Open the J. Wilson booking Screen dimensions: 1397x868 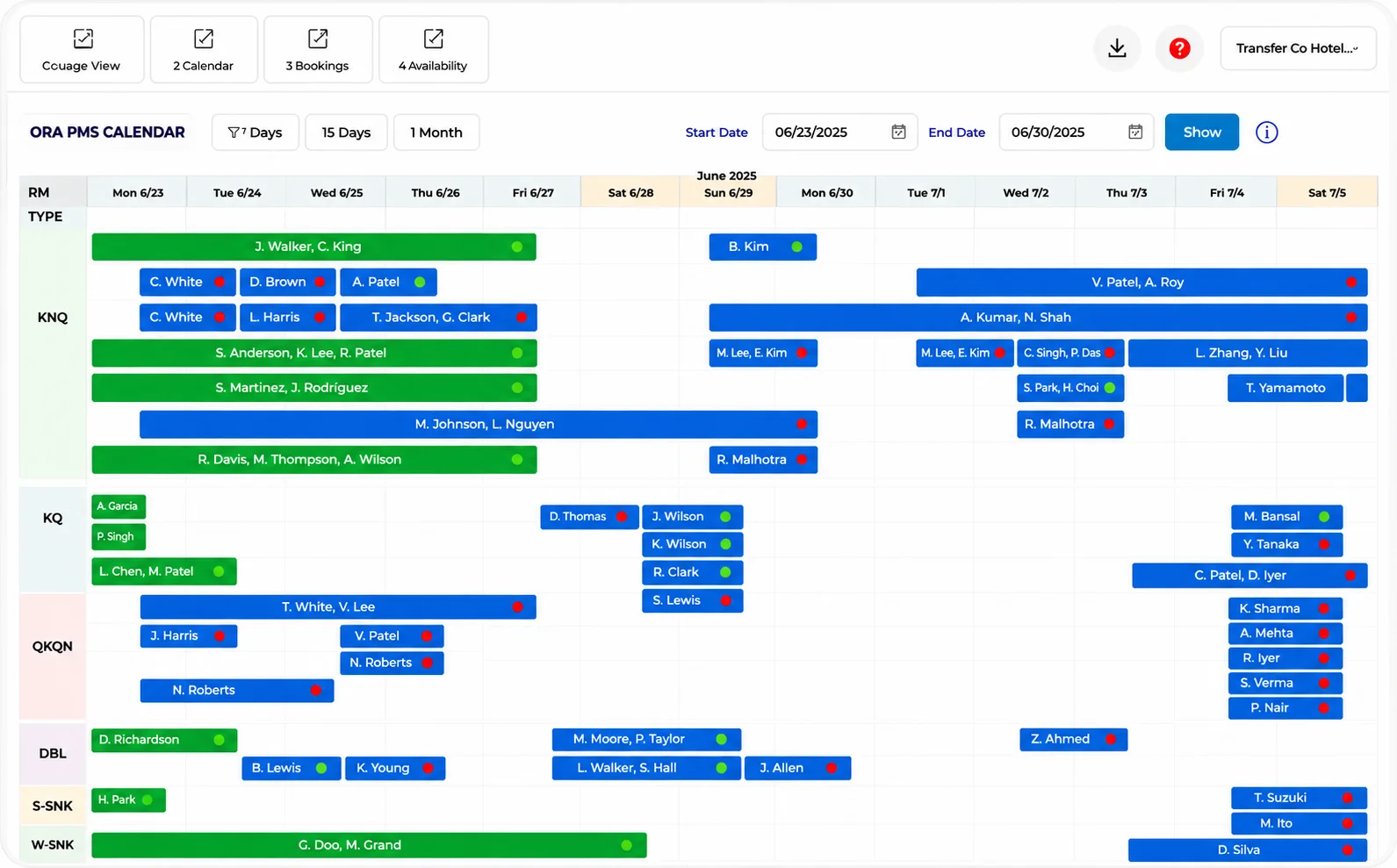point(693,517)
